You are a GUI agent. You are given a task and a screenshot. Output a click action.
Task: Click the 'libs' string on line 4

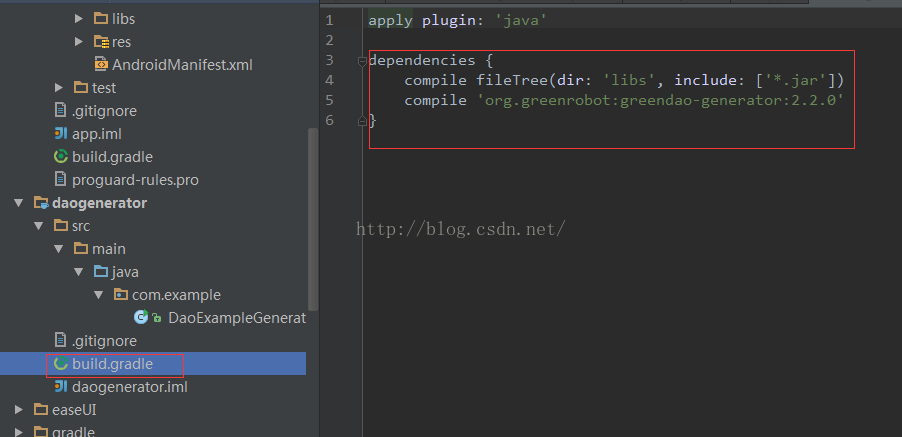click(629, 80)
